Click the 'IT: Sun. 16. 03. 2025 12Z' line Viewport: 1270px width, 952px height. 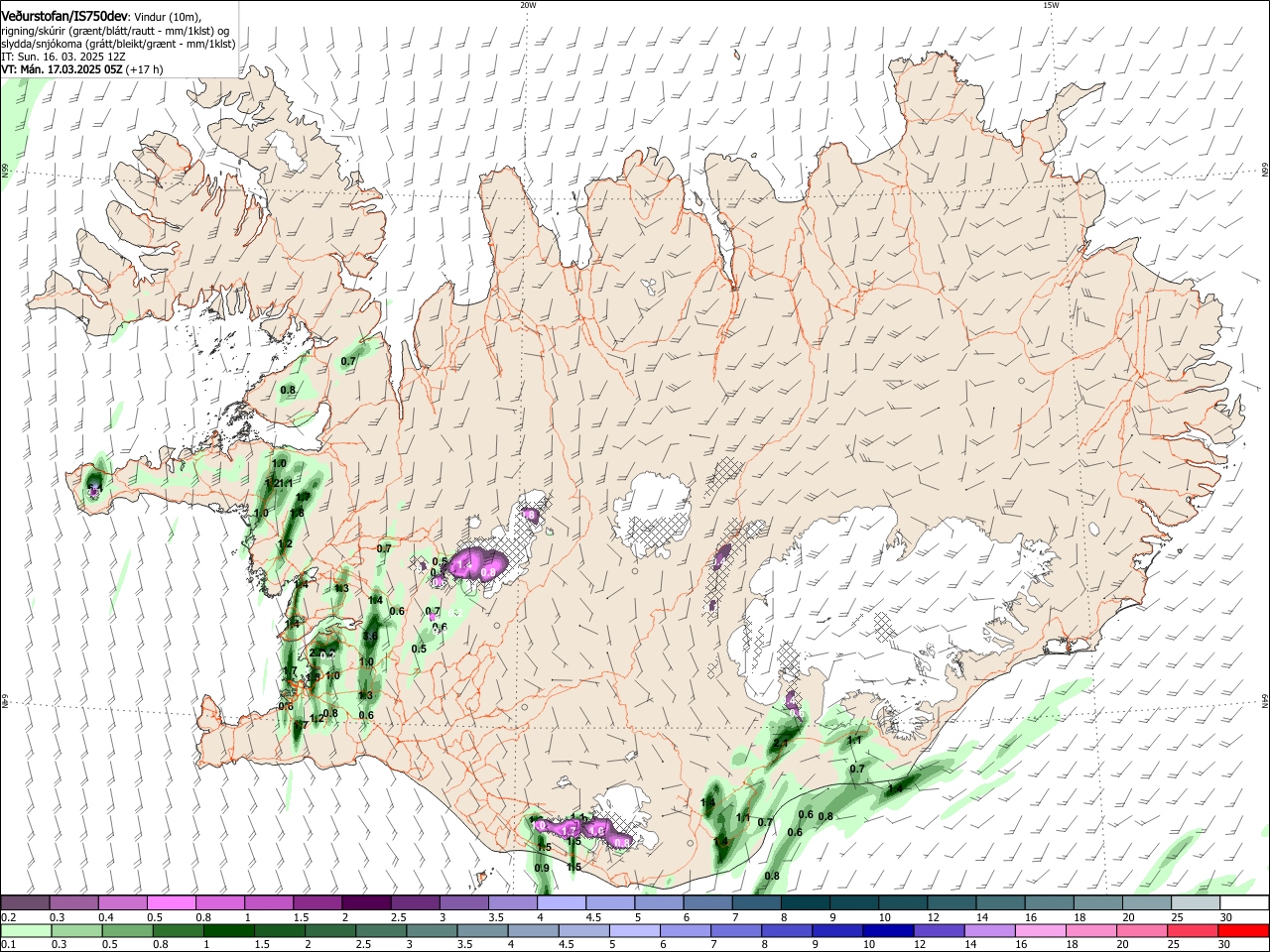pyautogui.click(x=63, y=57)
